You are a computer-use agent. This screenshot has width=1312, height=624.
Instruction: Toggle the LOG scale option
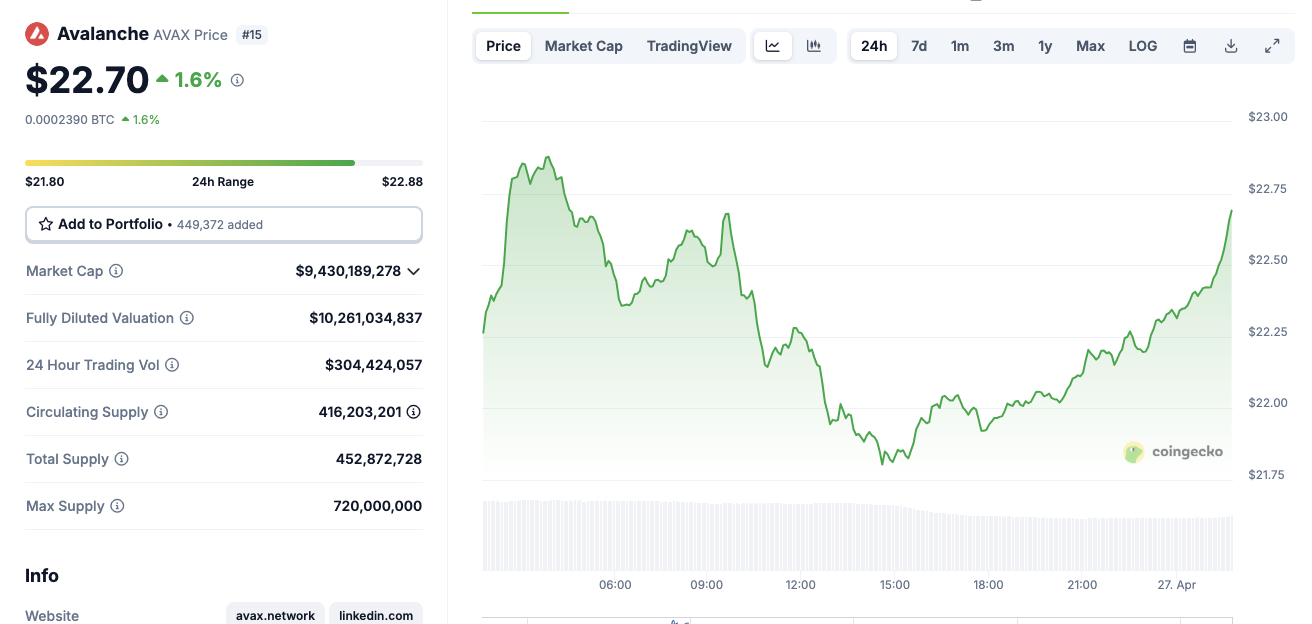[x=1143, y=46]
